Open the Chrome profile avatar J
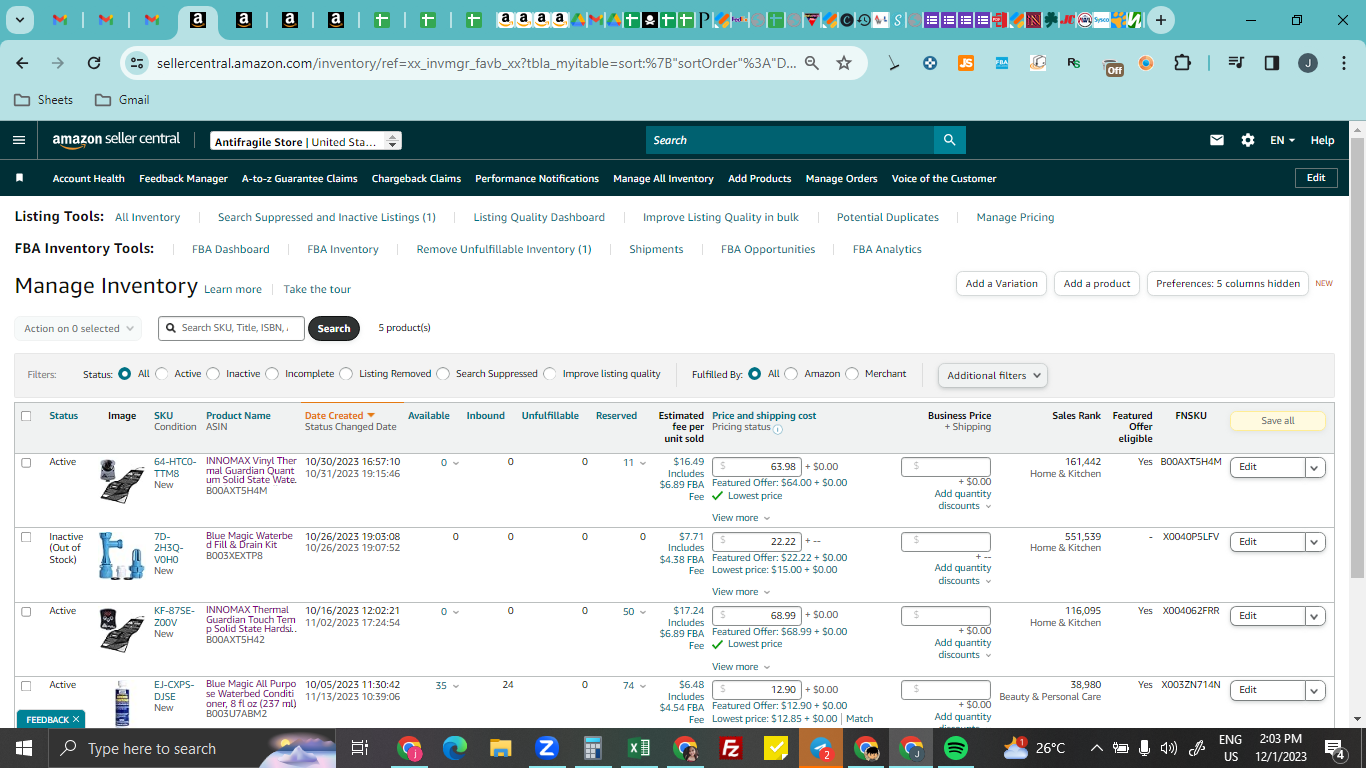The width and height of the screenshot is (1366, 768). point(1308,63)
